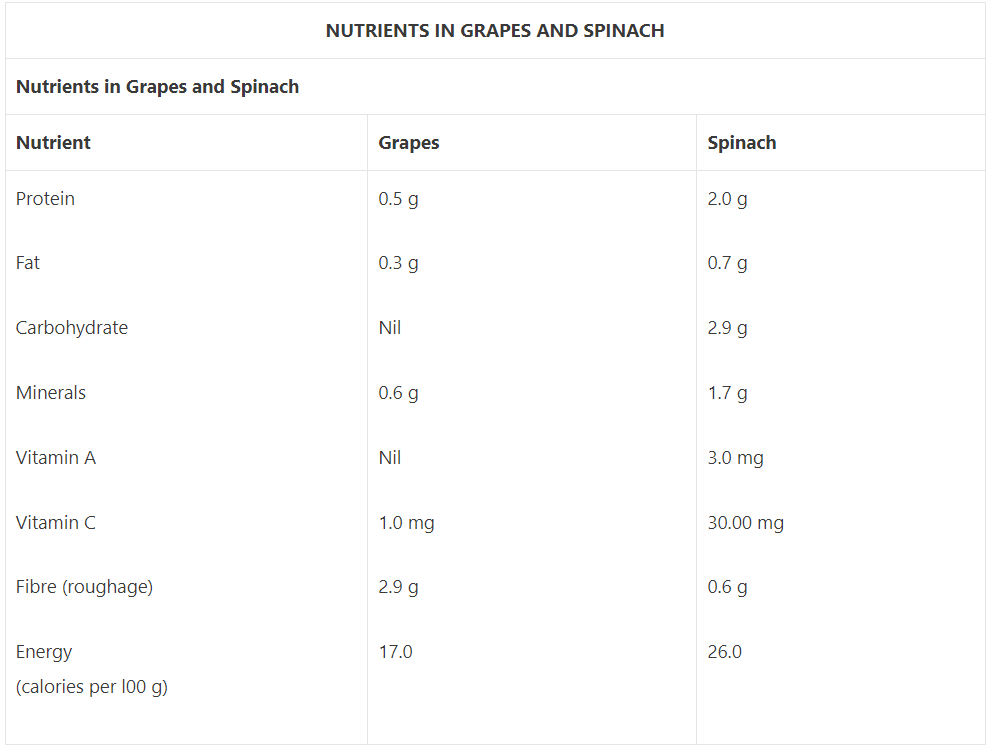Click the grapes energy value '17.0'
Image resolution: width=992 pixels, height=750 pixels.
click(x=395, y=652)
